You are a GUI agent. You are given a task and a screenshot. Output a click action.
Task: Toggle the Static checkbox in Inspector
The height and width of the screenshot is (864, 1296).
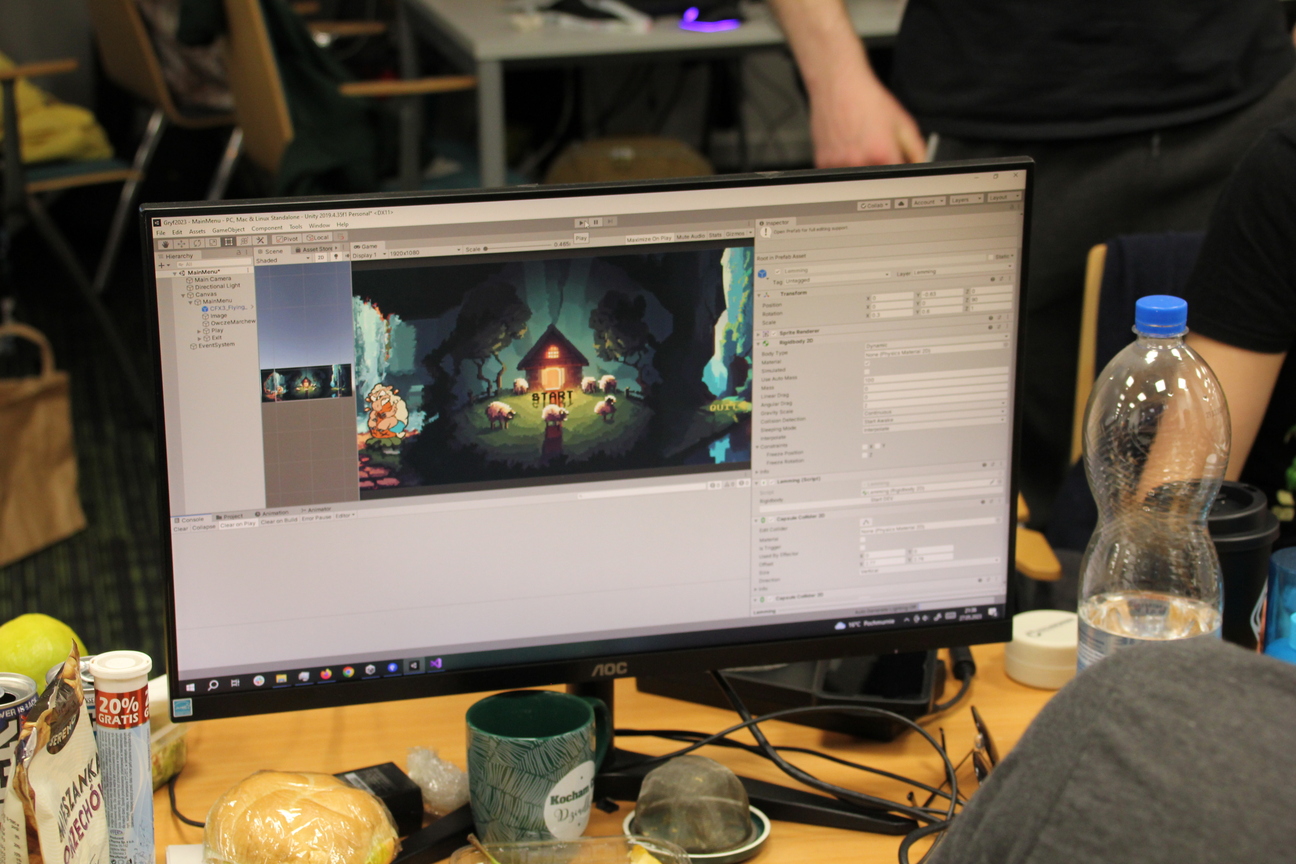pos(991,257)
